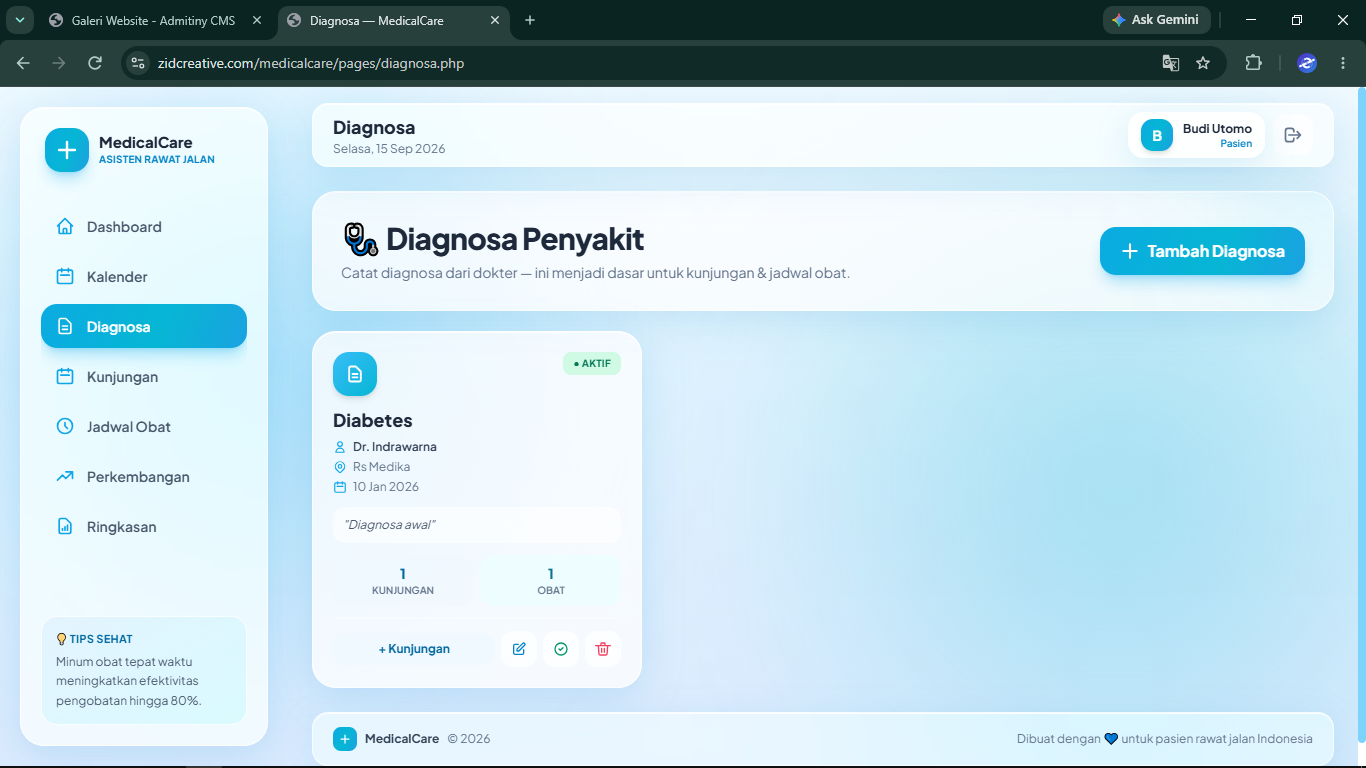Click the 1 Obat counter
This screenshot has height=768, width=1366.
551,581
